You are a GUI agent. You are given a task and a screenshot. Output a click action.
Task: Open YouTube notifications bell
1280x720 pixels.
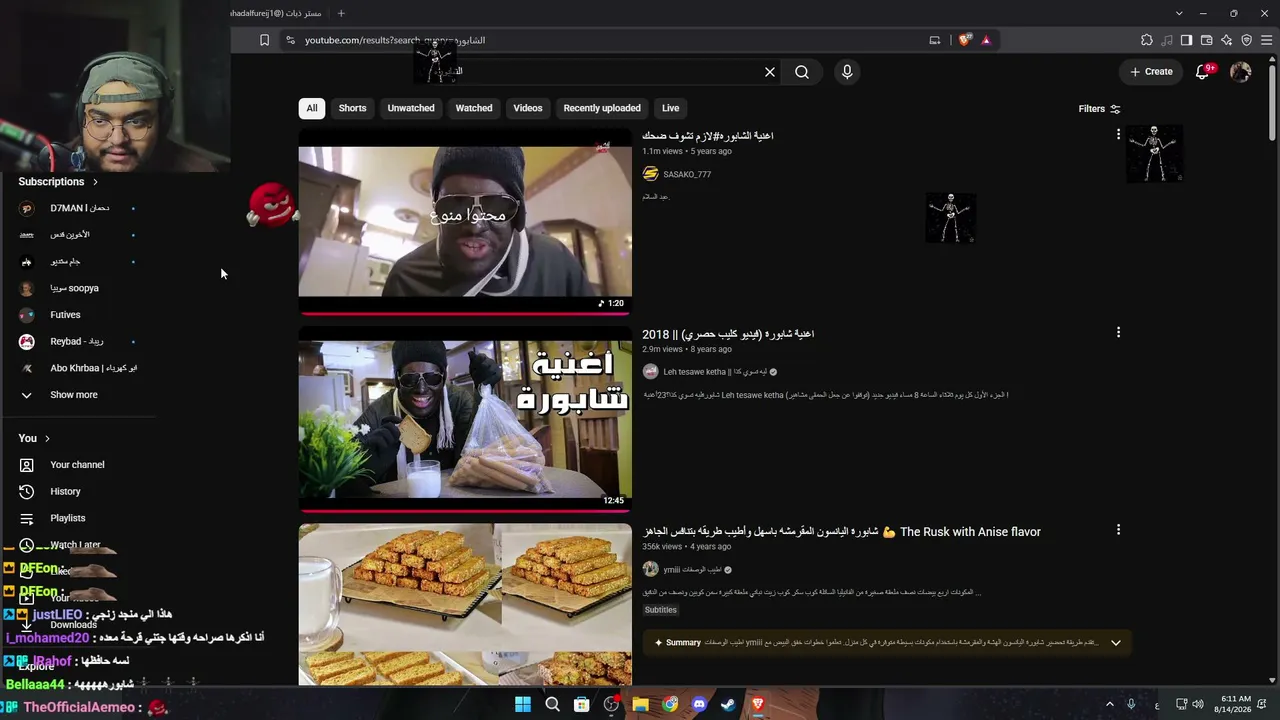pos(1203,72)
